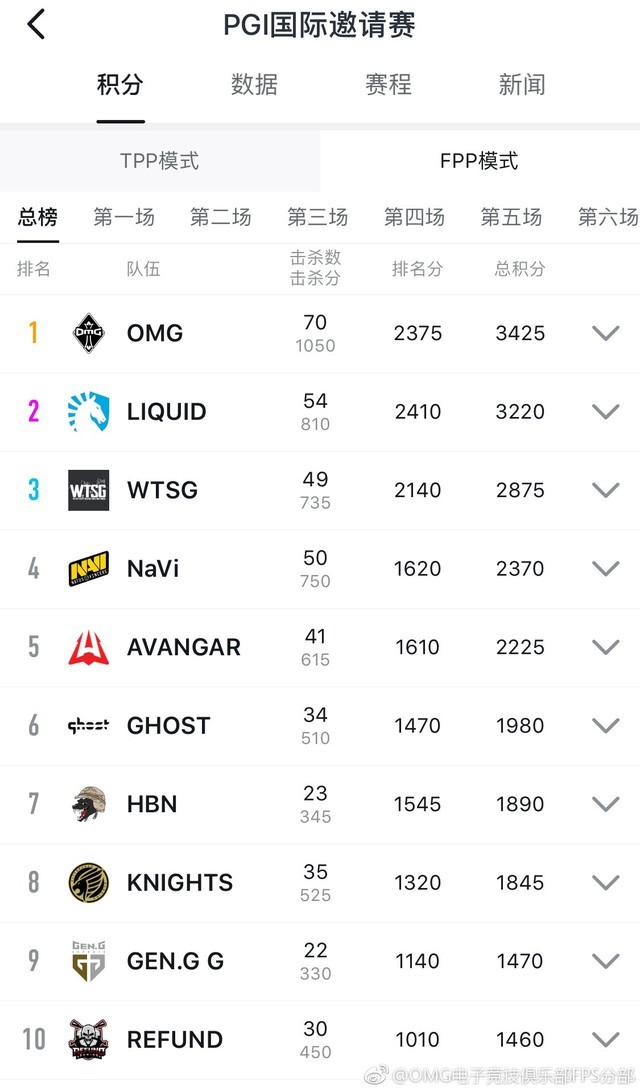
Task: Enable FPP模式 mode view
Action: pyautogui.click(x=479, y=160)
